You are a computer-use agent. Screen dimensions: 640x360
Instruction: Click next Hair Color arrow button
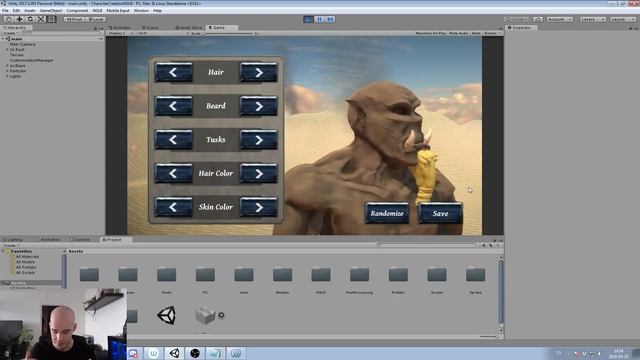point(259,173)
